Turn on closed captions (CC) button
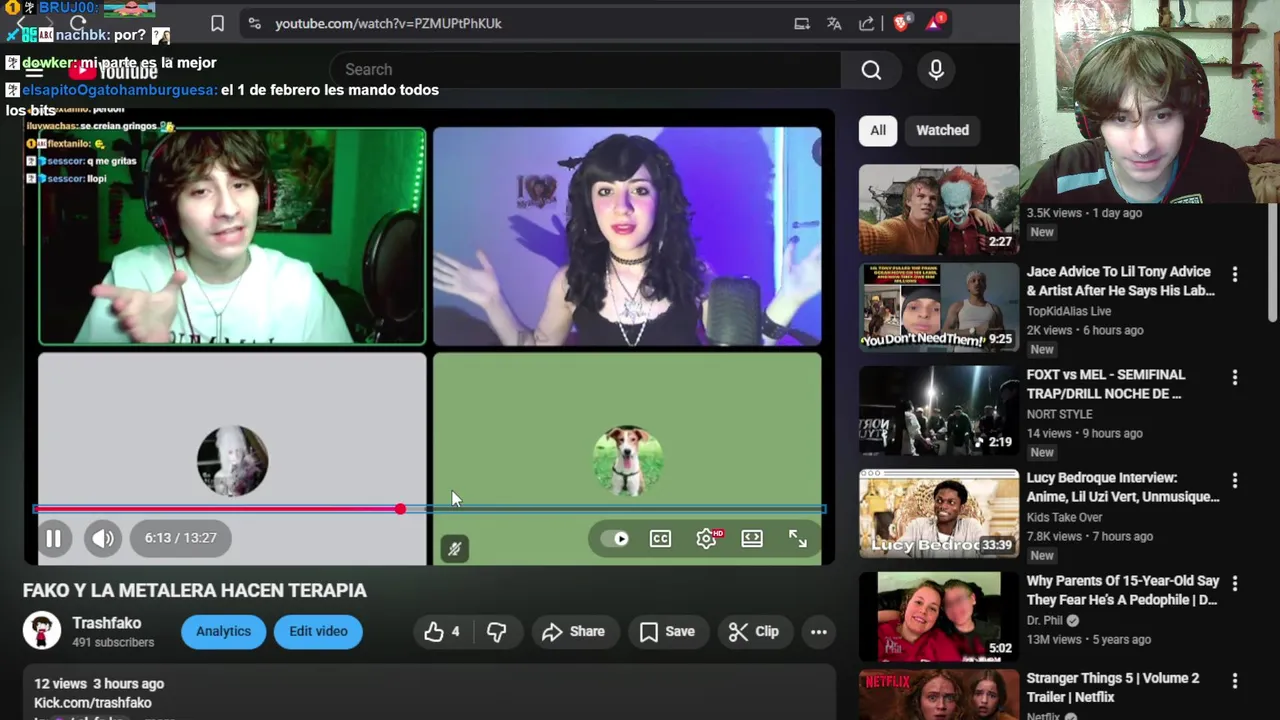The height and width of the screenshot is (720, 1280). [660, 538]
